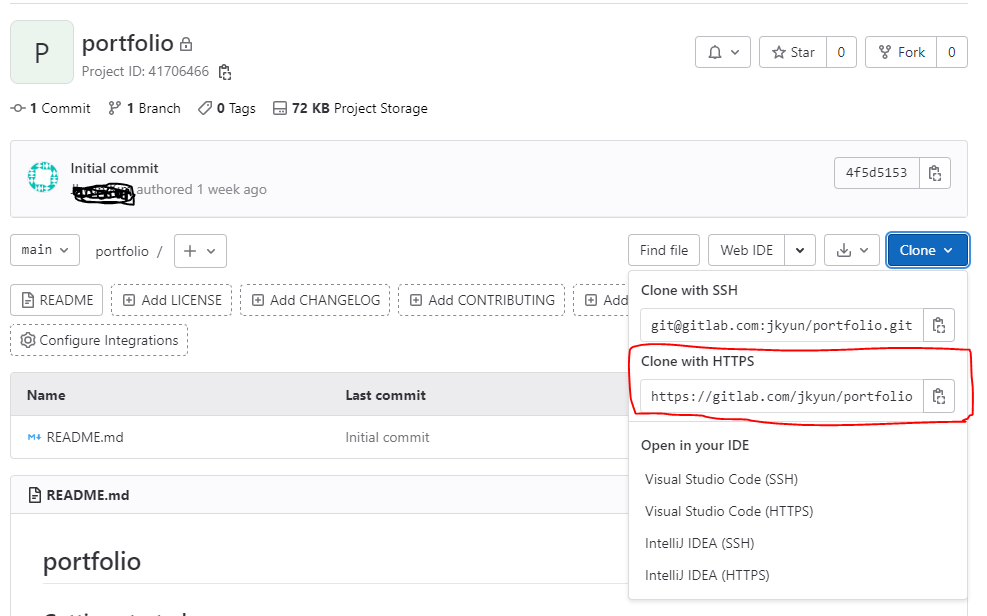Open the download archive dropdown

[851, 250]
